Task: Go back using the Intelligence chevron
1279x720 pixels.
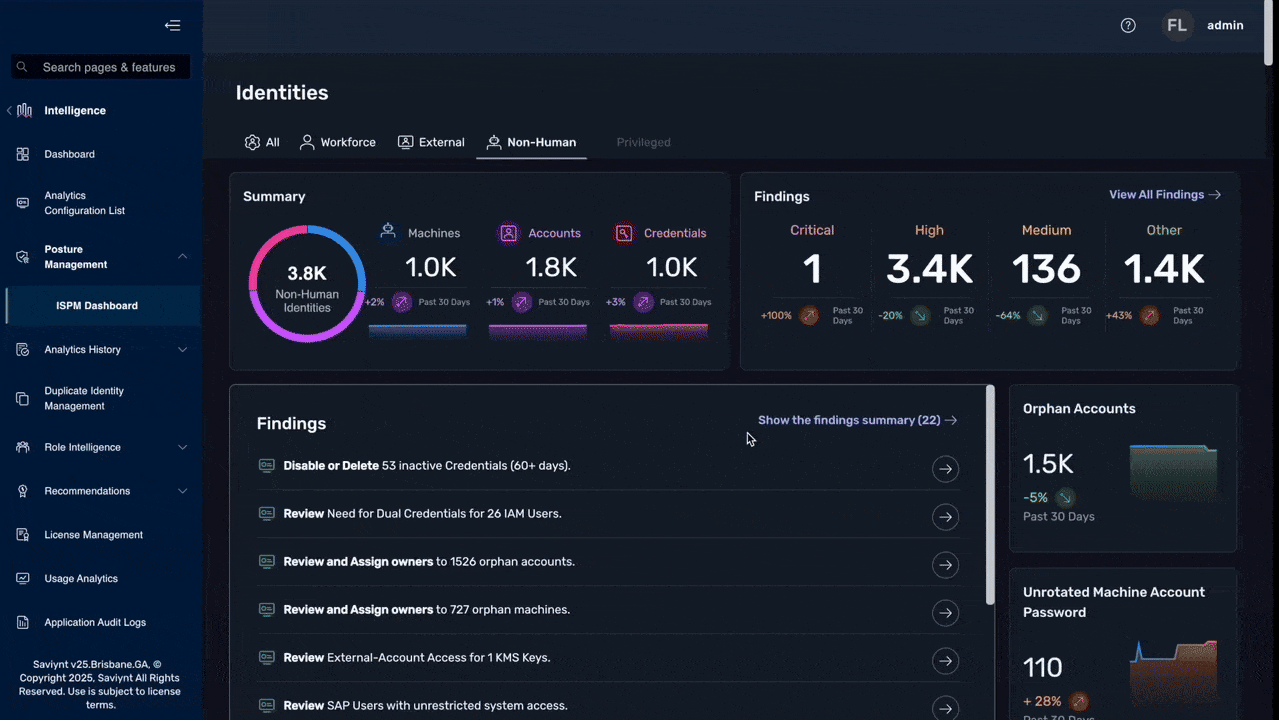Action: 9,111
